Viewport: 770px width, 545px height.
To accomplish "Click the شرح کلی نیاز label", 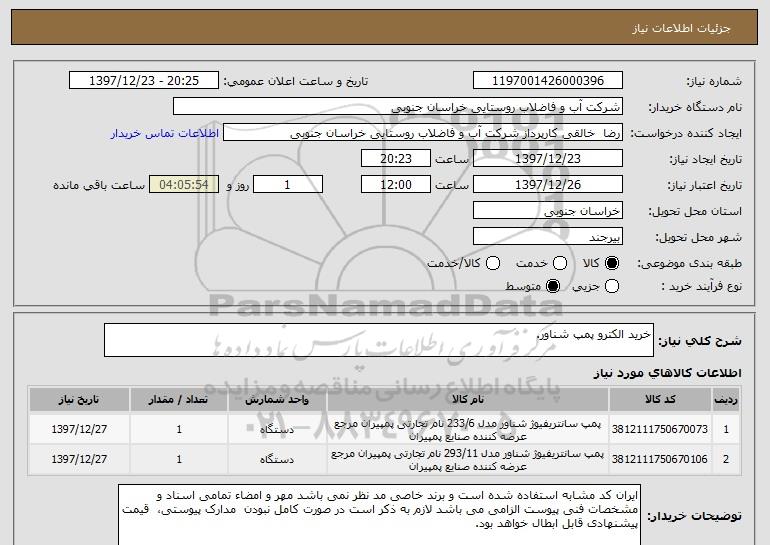I will 700,341.
